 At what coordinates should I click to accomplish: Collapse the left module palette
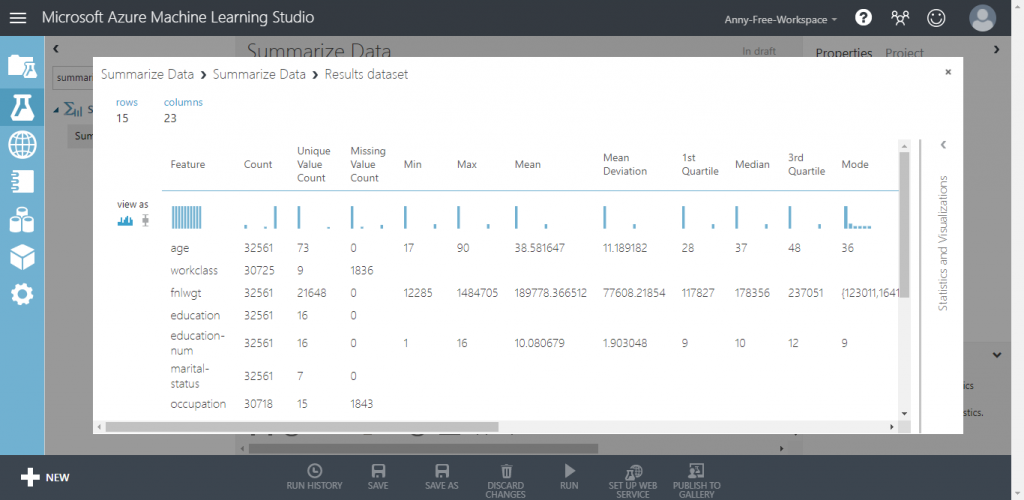56,48
